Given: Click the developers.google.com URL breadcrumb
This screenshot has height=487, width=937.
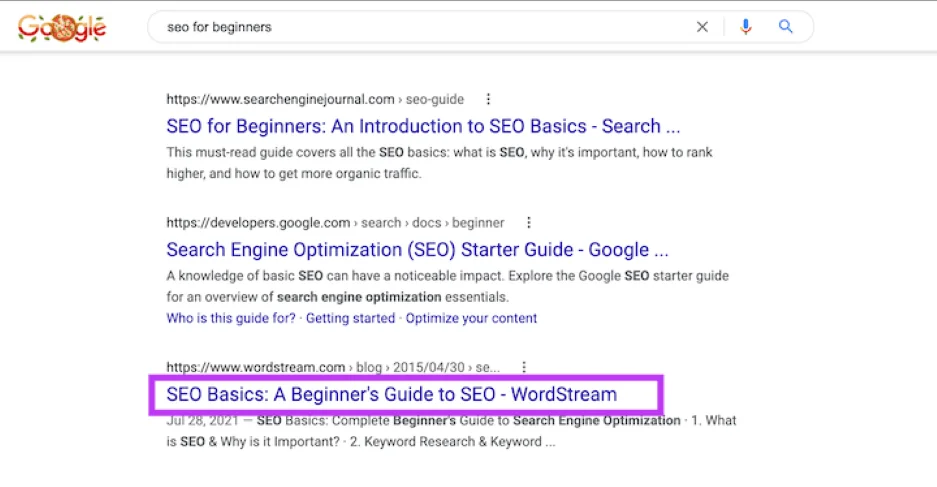Looking at the screenshot, I should pyautogui.click(x=335, y=223).
